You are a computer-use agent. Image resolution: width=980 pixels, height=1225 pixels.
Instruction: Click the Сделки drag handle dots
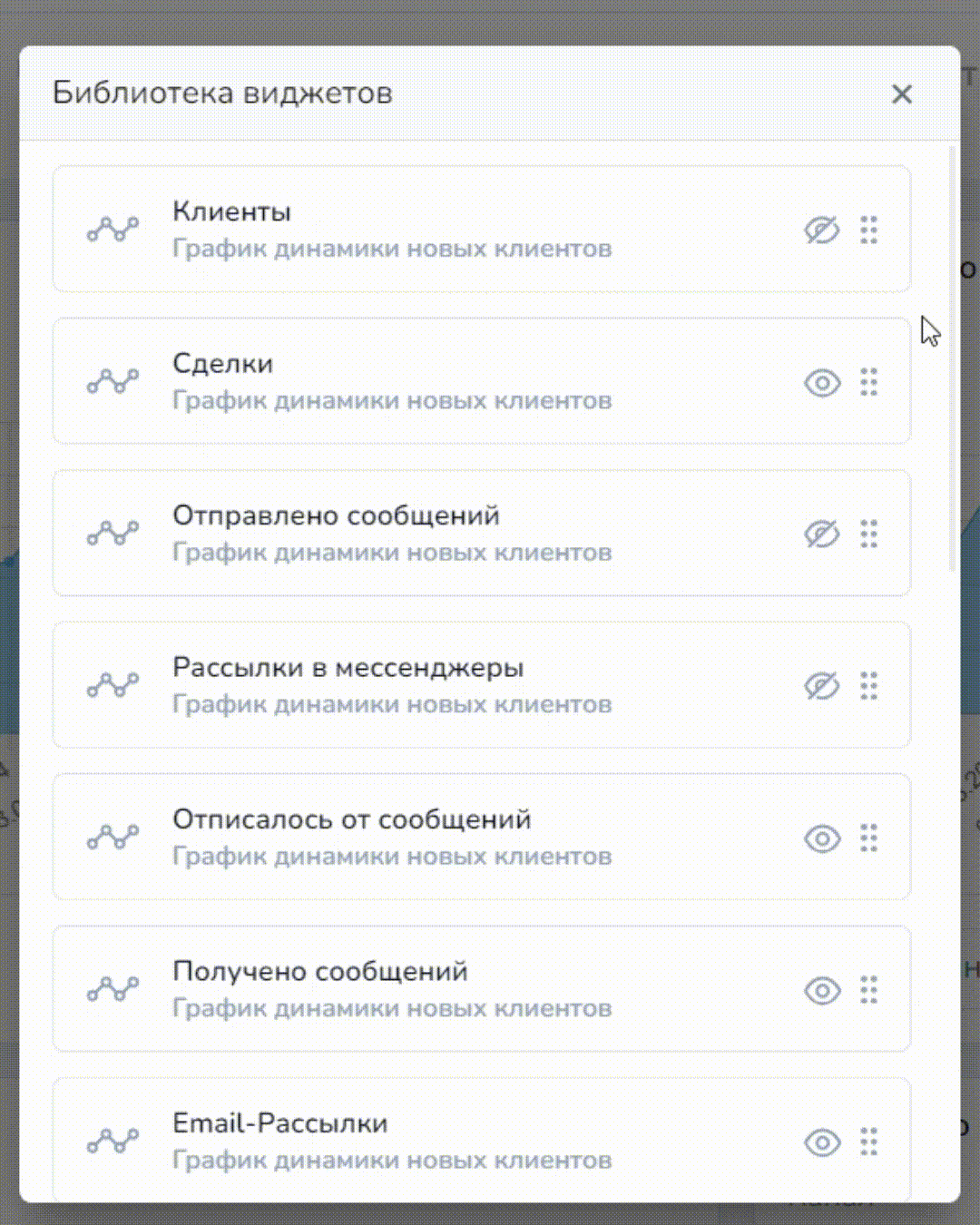869,382
